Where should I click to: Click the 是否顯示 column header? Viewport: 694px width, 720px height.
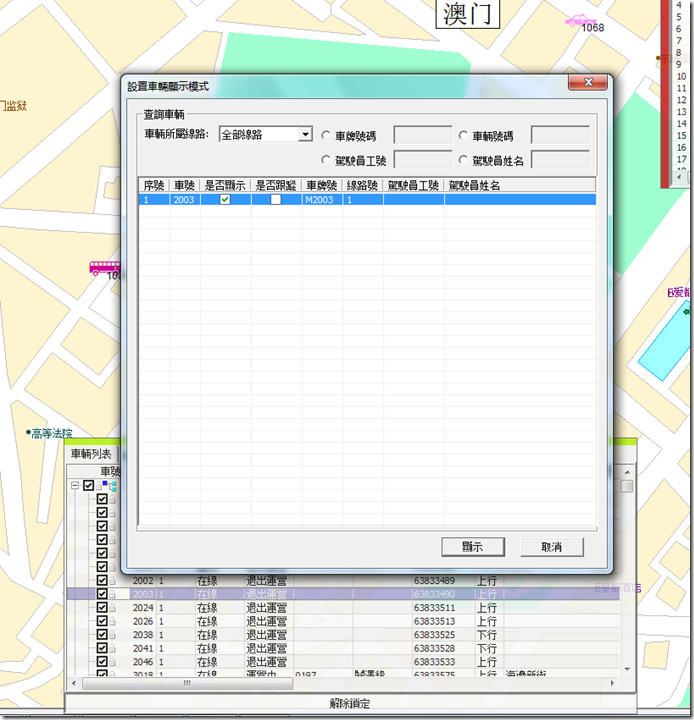tap(225, 186)
